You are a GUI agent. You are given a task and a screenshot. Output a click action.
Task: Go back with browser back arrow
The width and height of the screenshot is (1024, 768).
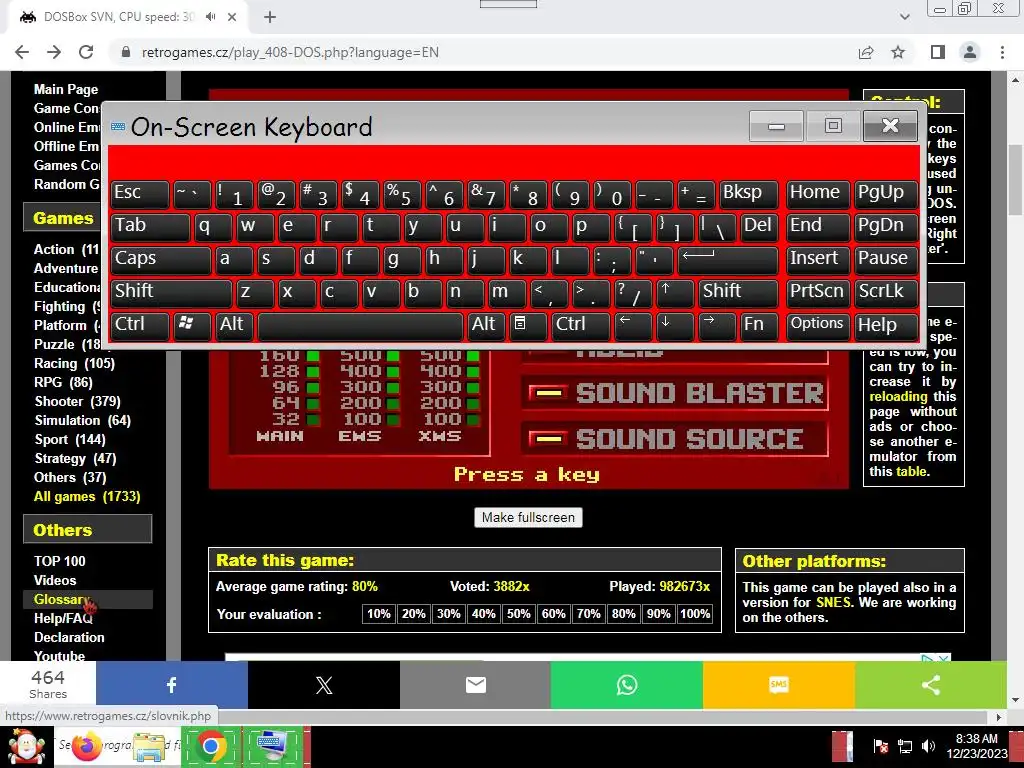tap(22, 52)
